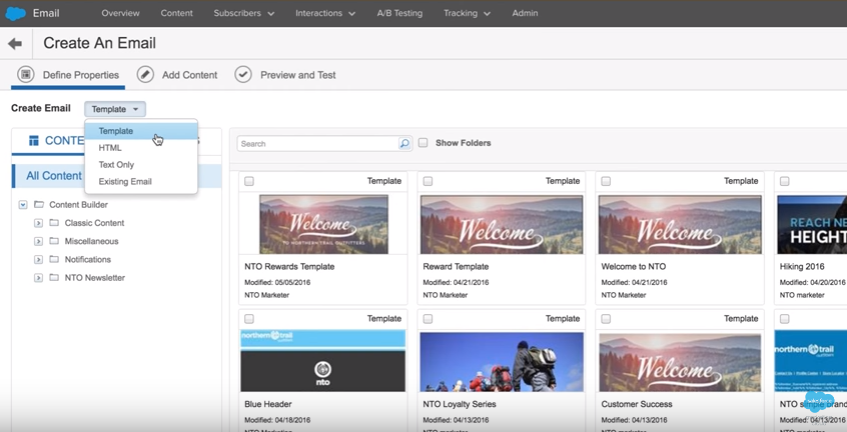The image size is (847, 432).
Task: Click the Notifications folder icon
Action: (x=54, y=259)
